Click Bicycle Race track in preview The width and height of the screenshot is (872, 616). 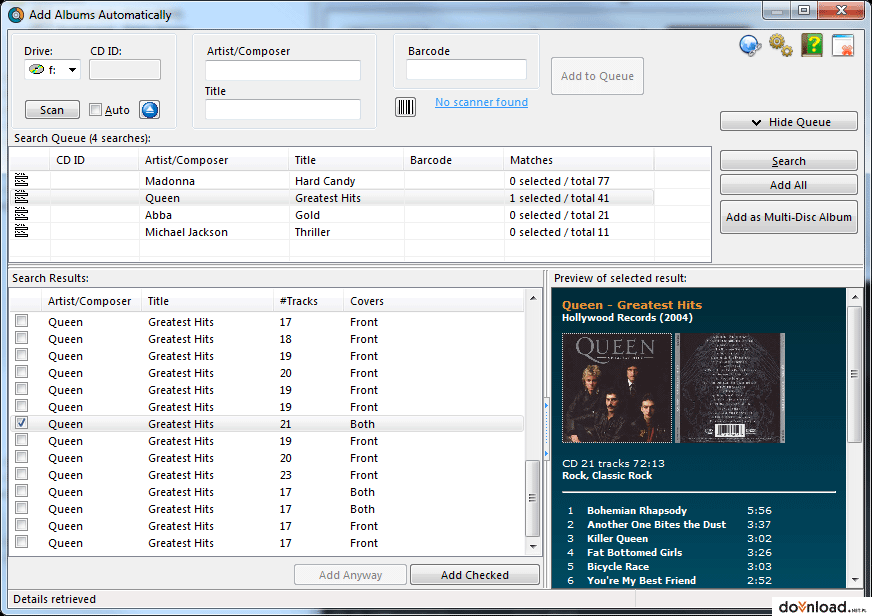(x=618, y=567)
